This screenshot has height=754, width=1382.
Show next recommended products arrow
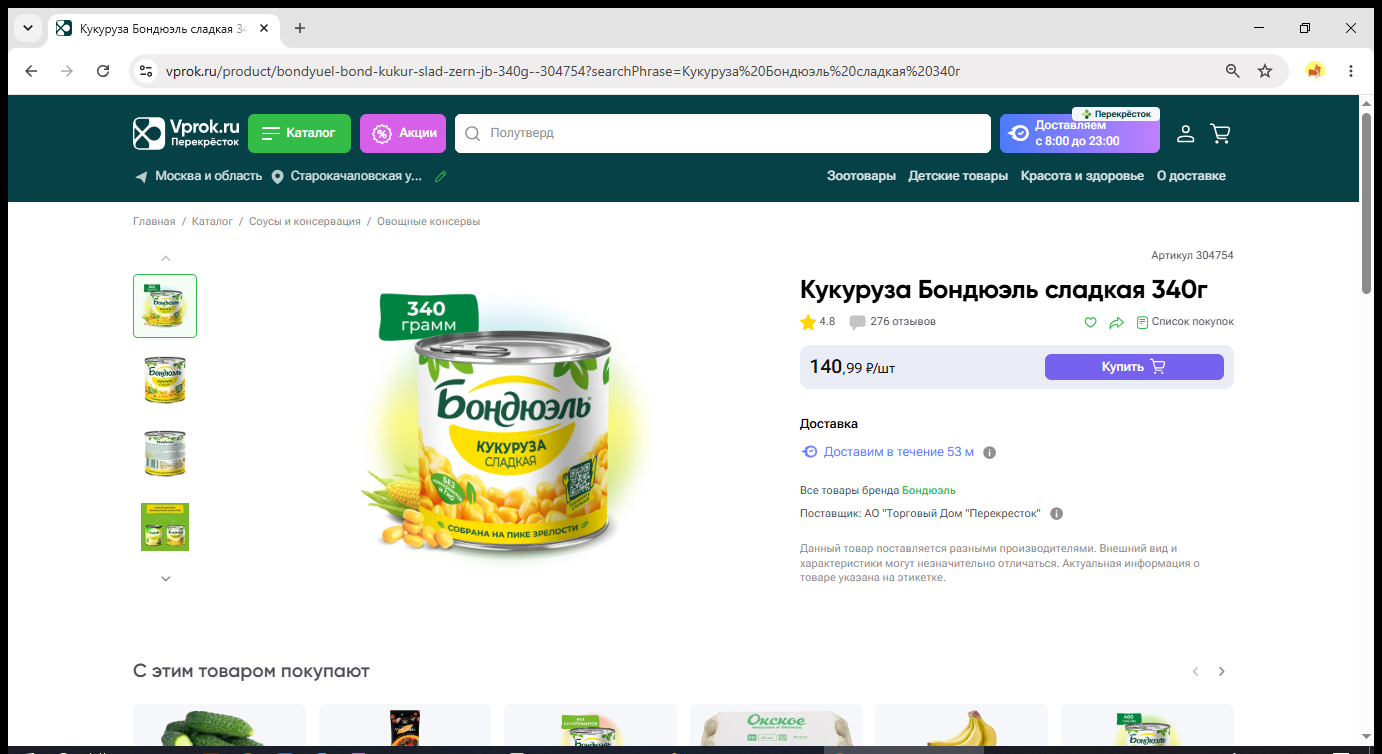(1221, 672)
